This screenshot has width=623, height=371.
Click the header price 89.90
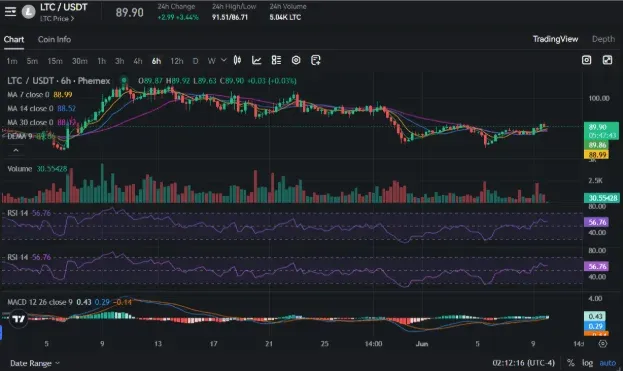(130, 12)
